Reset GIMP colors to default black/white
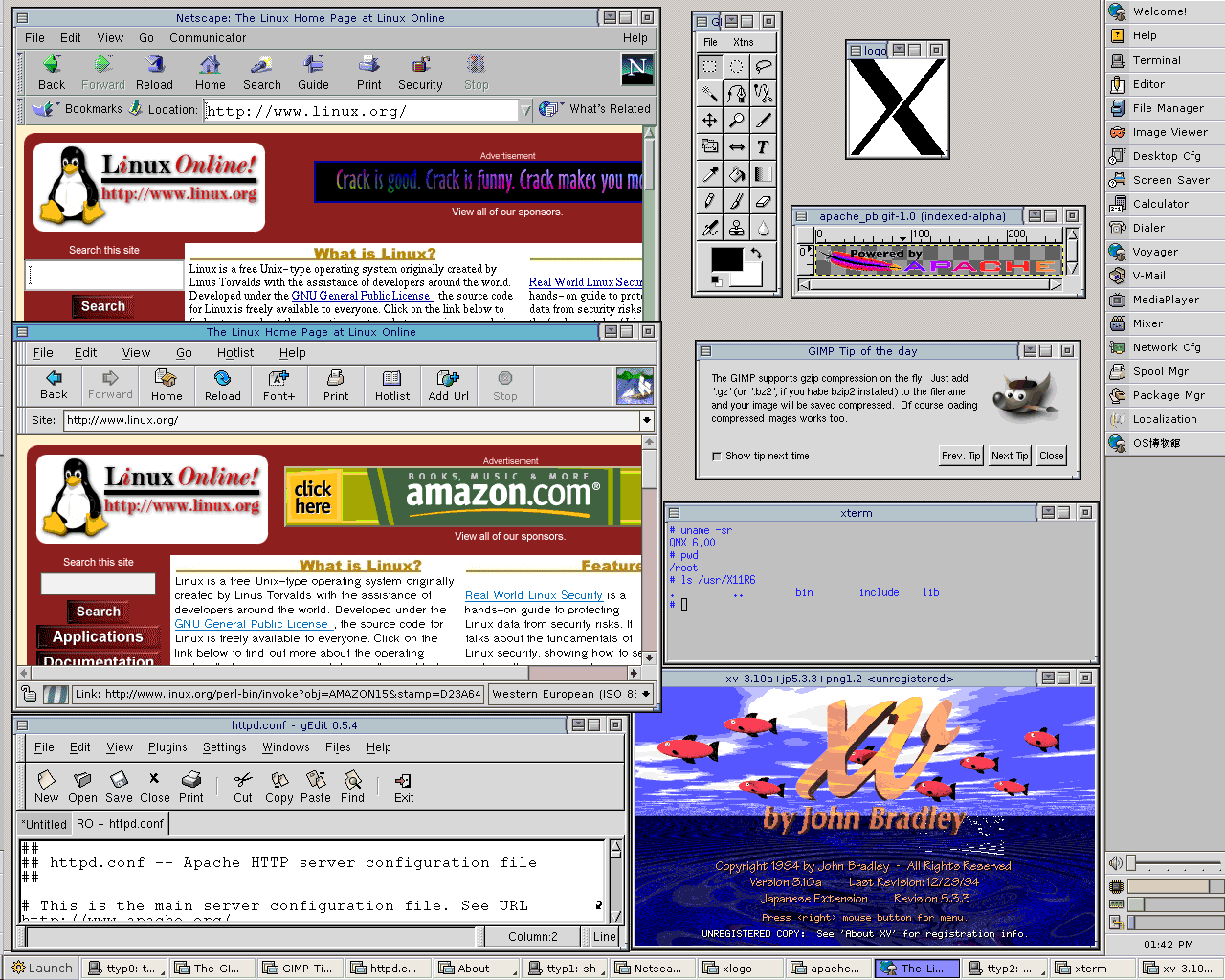The height and width of the screenshot is (980, 1225). tap(715, 280)
